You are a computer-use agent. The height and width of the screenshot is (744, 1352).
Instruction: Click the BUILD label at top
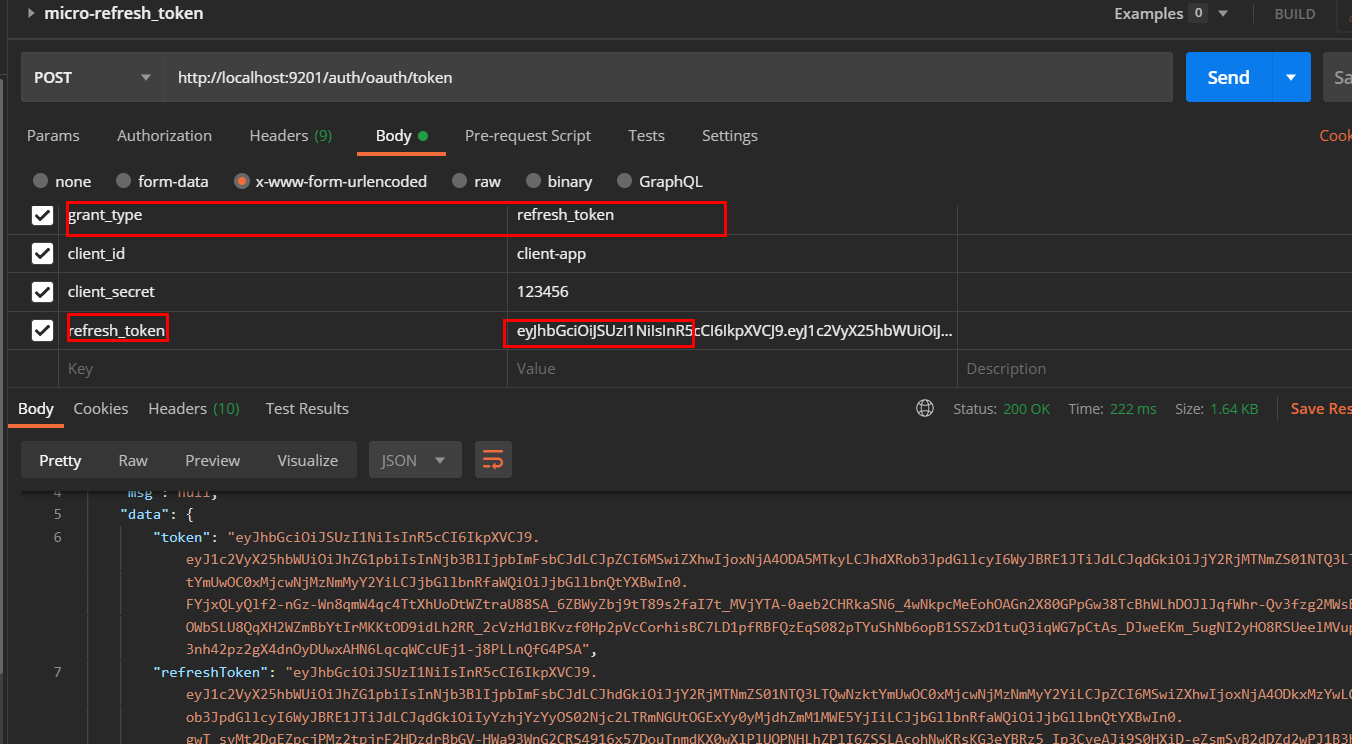[1295, 14]
